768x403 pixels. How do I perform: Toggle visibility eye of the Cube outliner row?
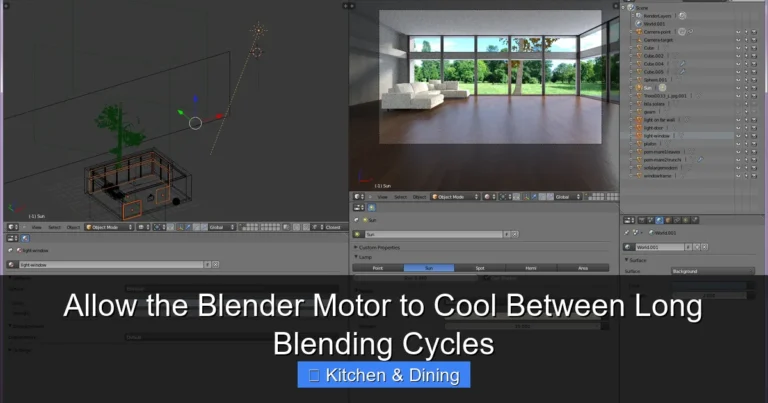[x=738, y=48]
